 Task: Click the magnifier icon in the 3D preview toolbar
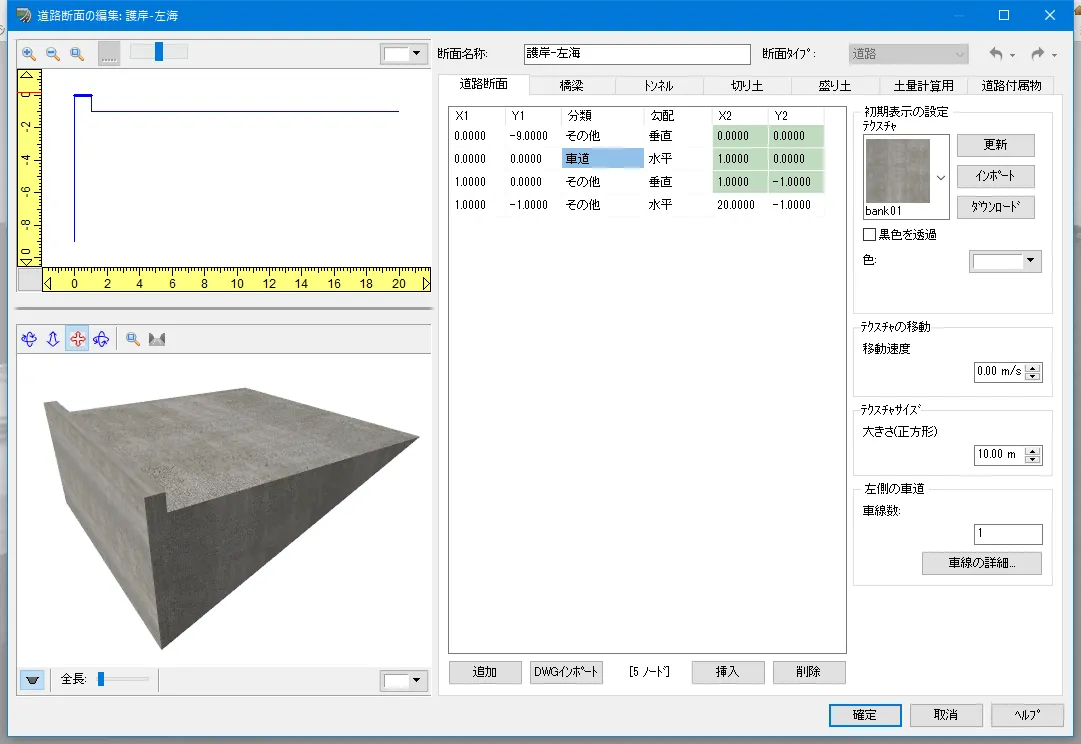(x=133, y=340)
